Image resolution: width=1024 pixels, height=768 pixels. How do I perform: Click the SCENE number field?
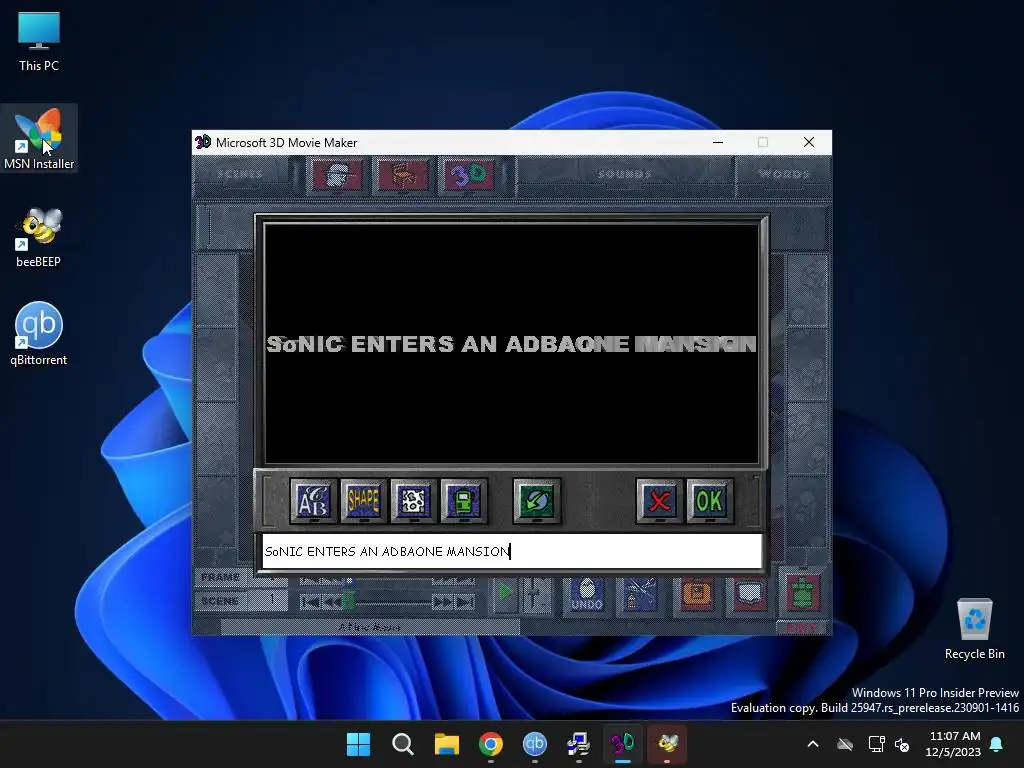coord(270,600)
